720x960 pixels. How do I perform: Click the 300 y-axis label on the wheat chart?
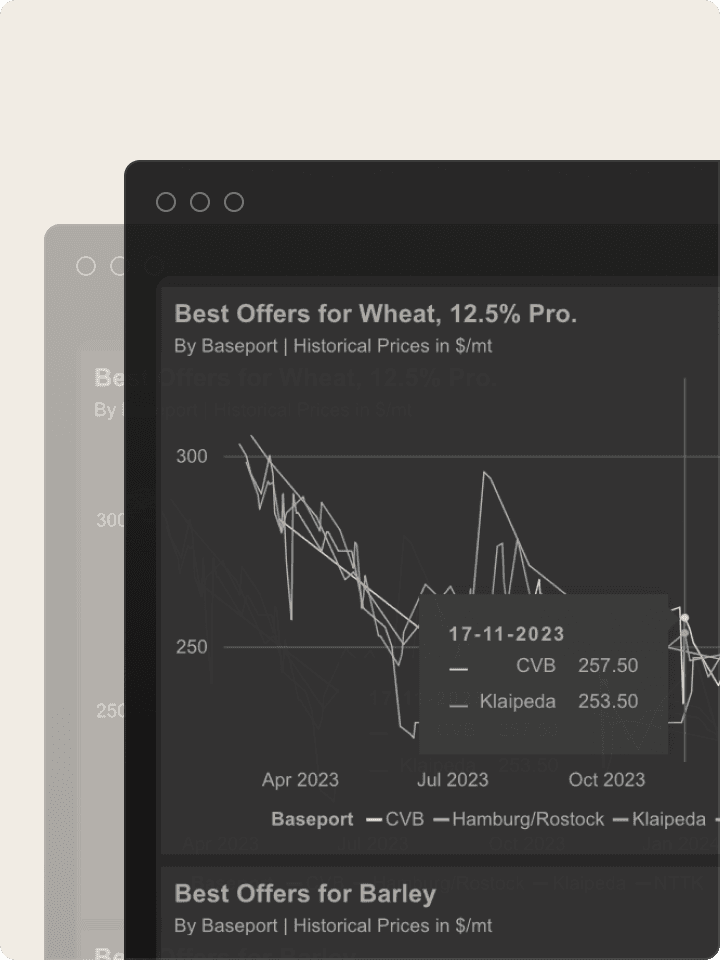(192, 457)
